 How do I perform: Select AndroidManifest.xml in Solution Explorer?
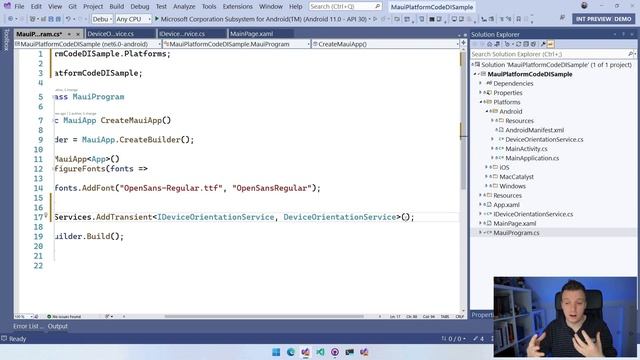(534, 130)
